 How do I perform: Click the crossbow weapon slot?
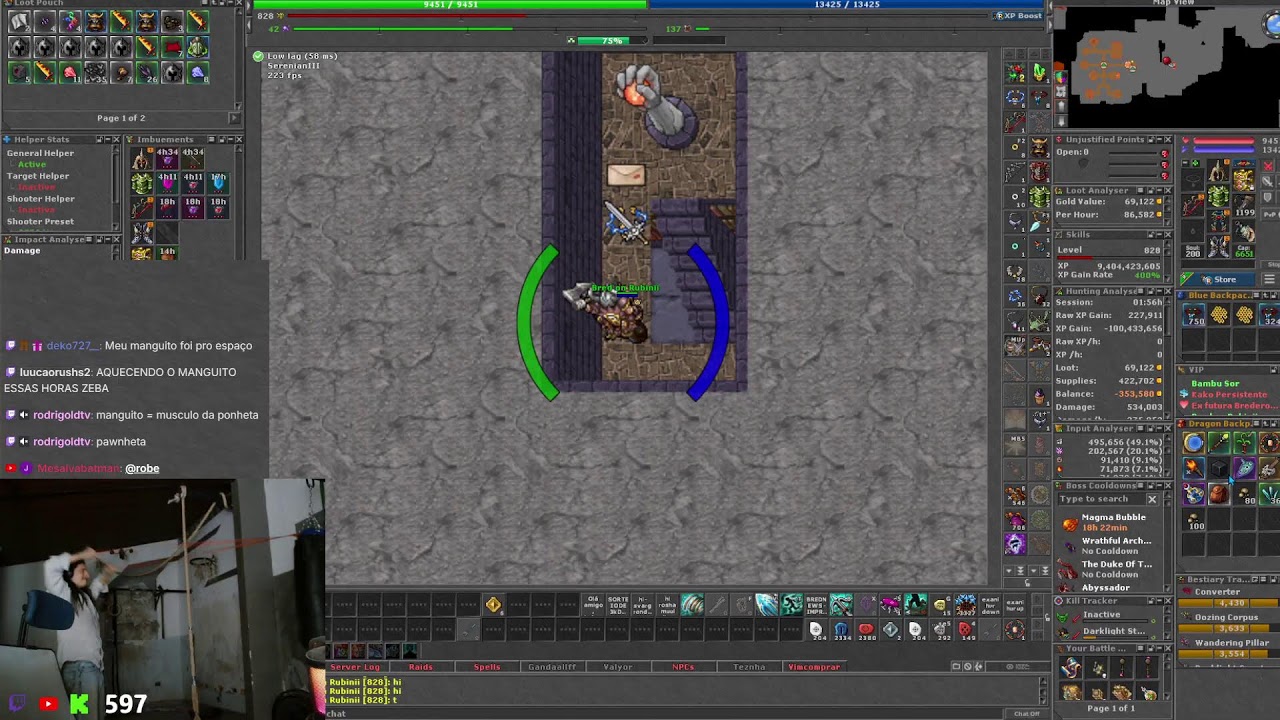click(x=1193, y=204)
